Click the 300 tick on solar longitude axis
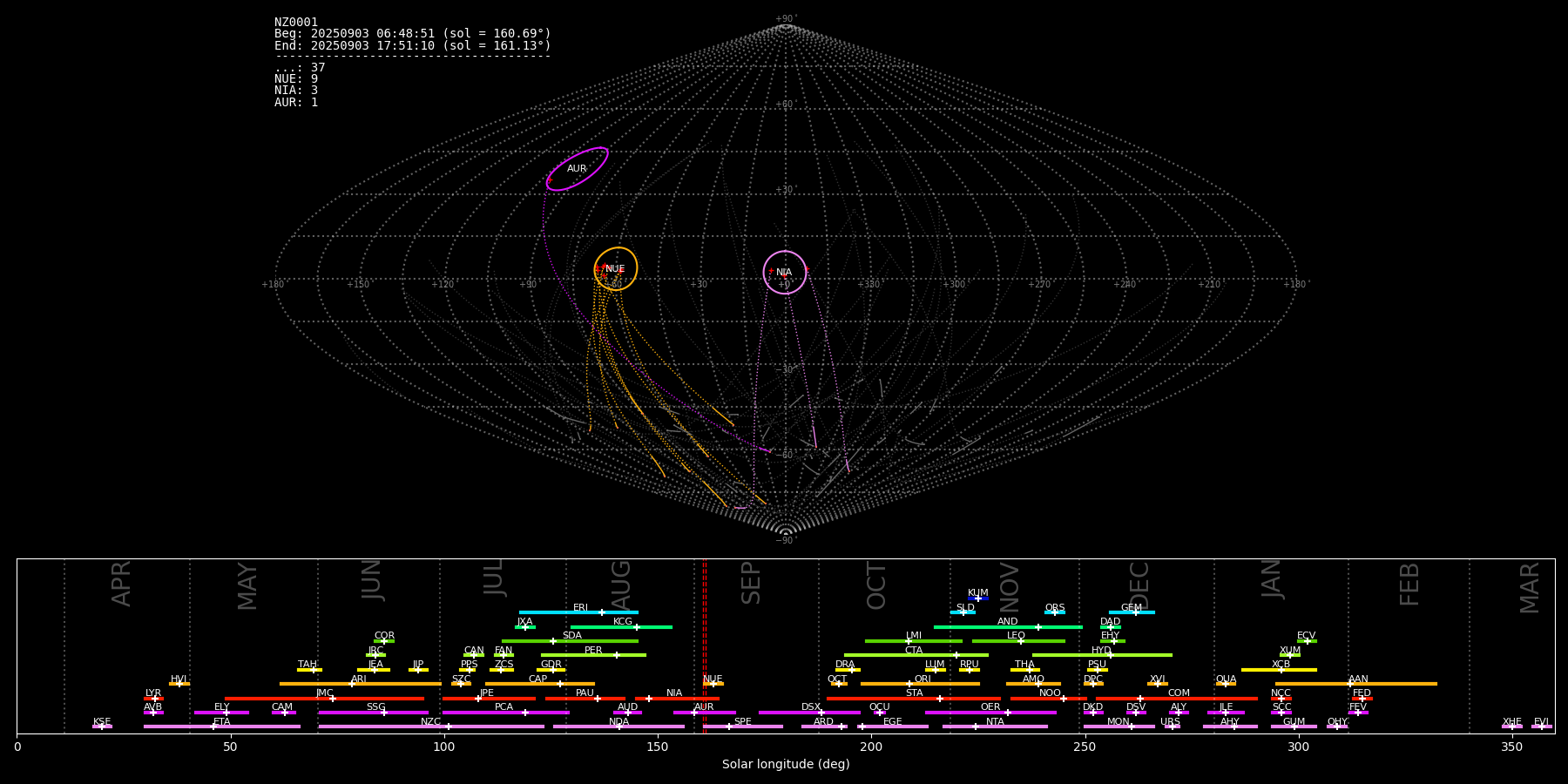Image resolution: width=1568 pixels, height=784 pixels. point(1298,747)
